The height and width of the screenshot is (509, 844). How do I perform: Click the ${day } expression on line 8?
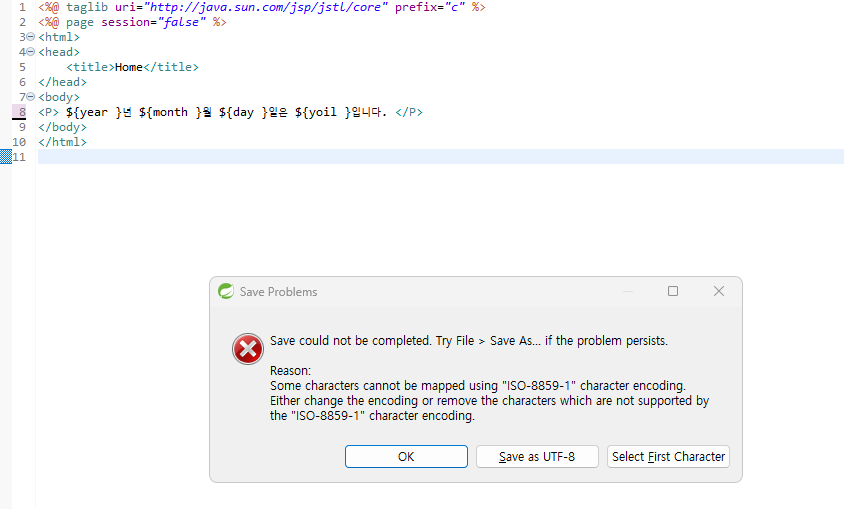[x=243, y=112]
